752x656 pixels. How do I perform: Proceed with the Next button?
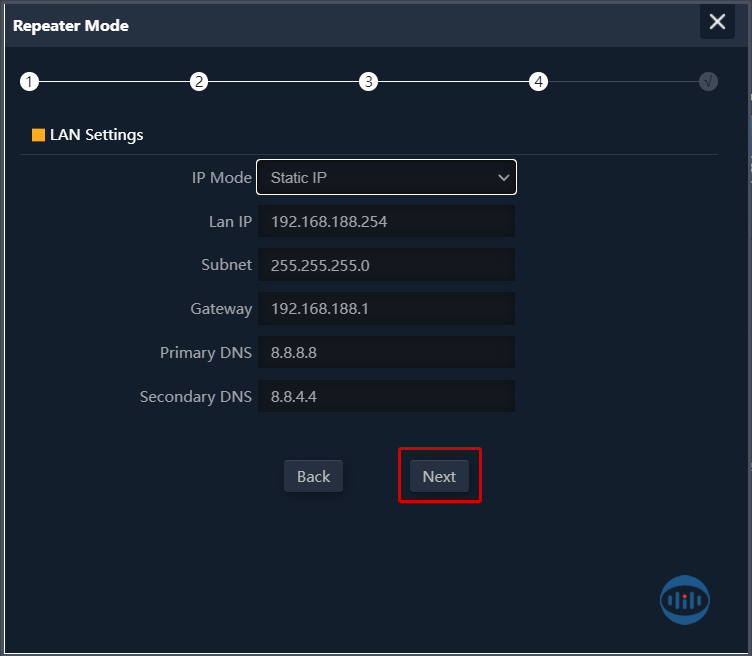[x=439, y=476]
